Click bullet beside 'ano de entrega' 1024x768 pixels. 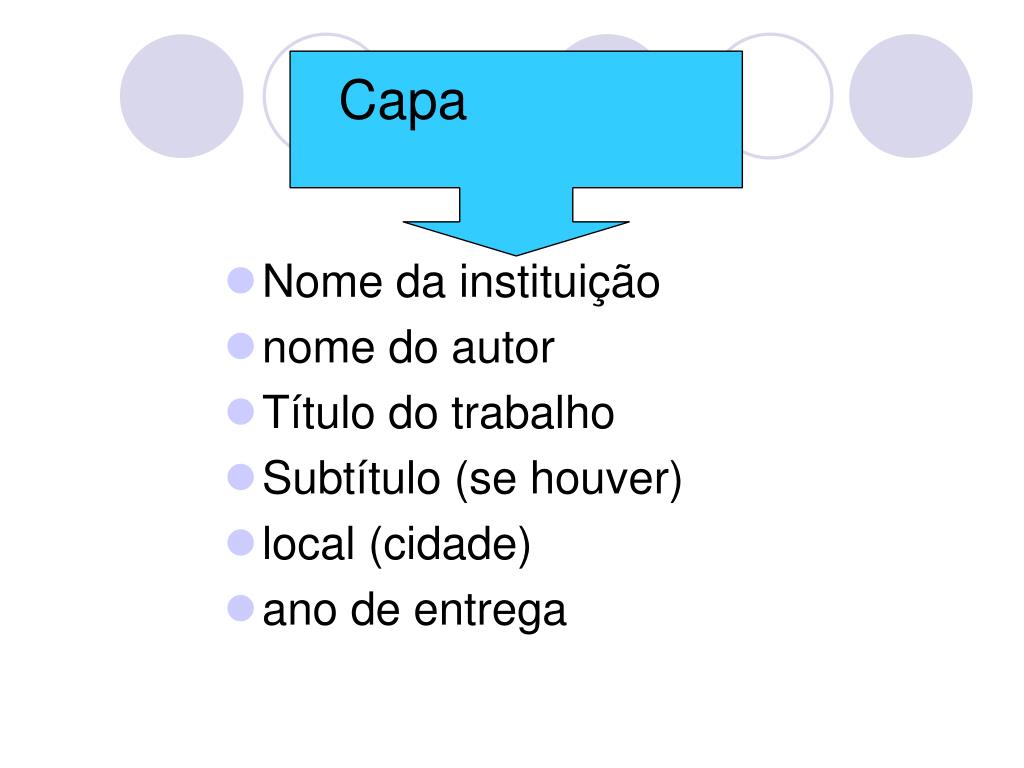[240, 608]
